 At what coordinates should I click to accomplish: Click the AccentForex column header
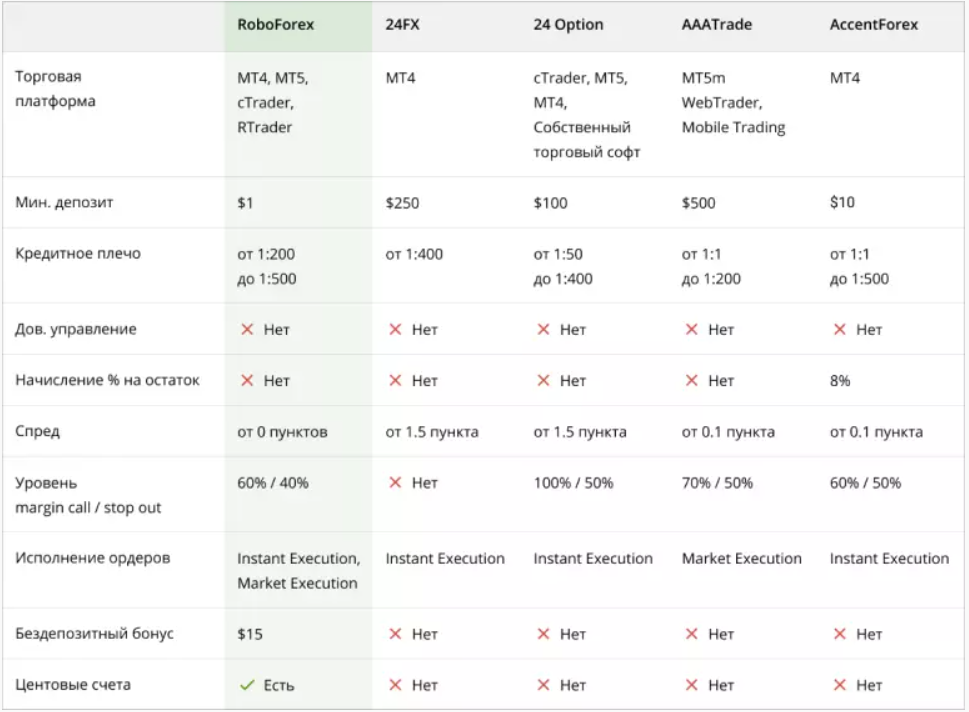coord(874,25)
